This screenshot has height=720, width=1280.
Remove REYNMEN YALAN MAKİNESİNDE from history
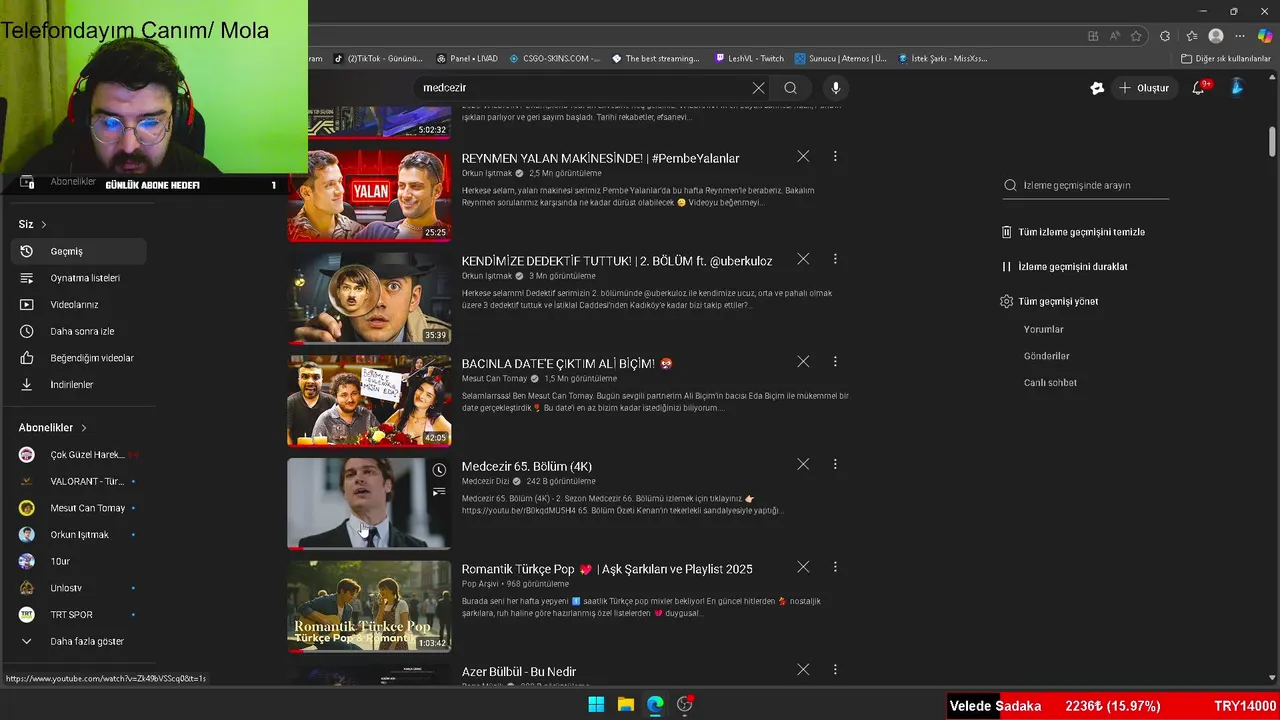click(803, 156)
